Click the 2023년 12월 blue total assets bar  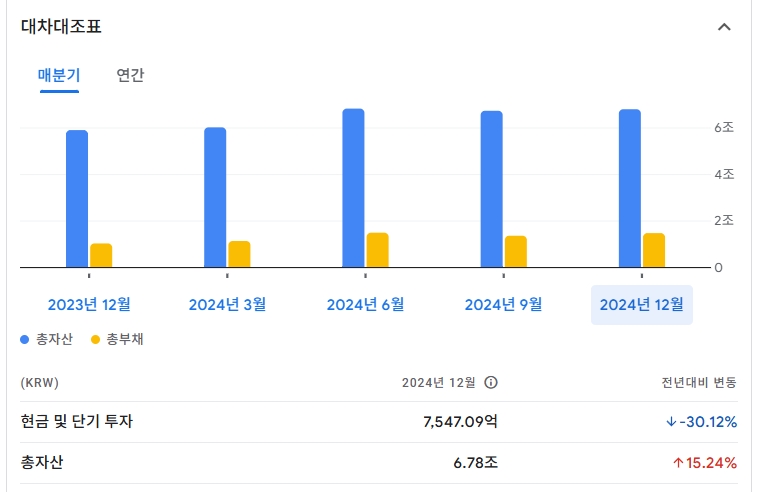(x=77, y=199)
